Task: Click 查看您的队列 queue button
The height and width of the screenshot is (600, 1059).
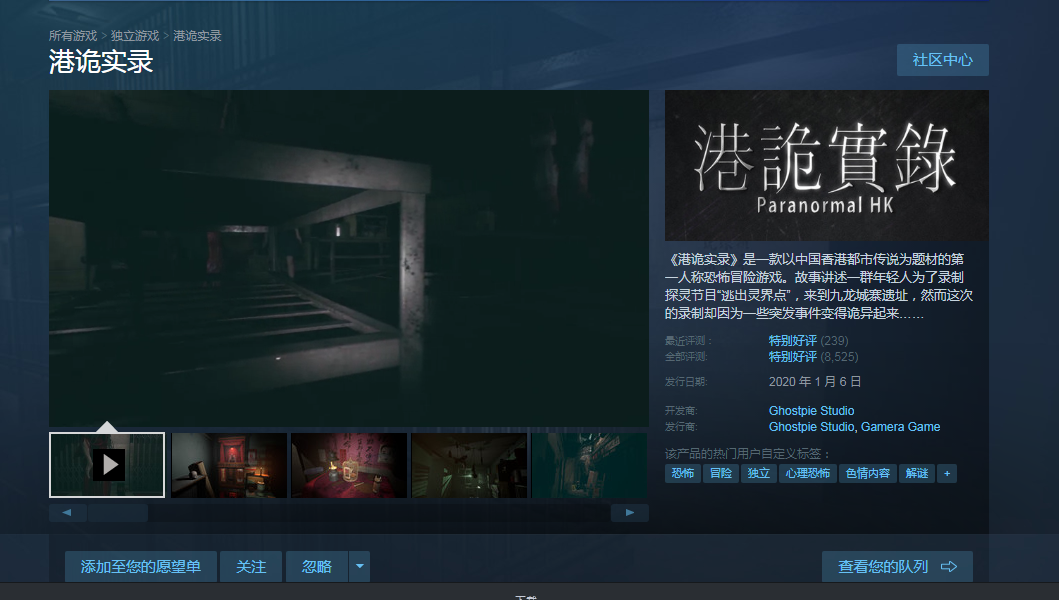Action: click(897, 566)
